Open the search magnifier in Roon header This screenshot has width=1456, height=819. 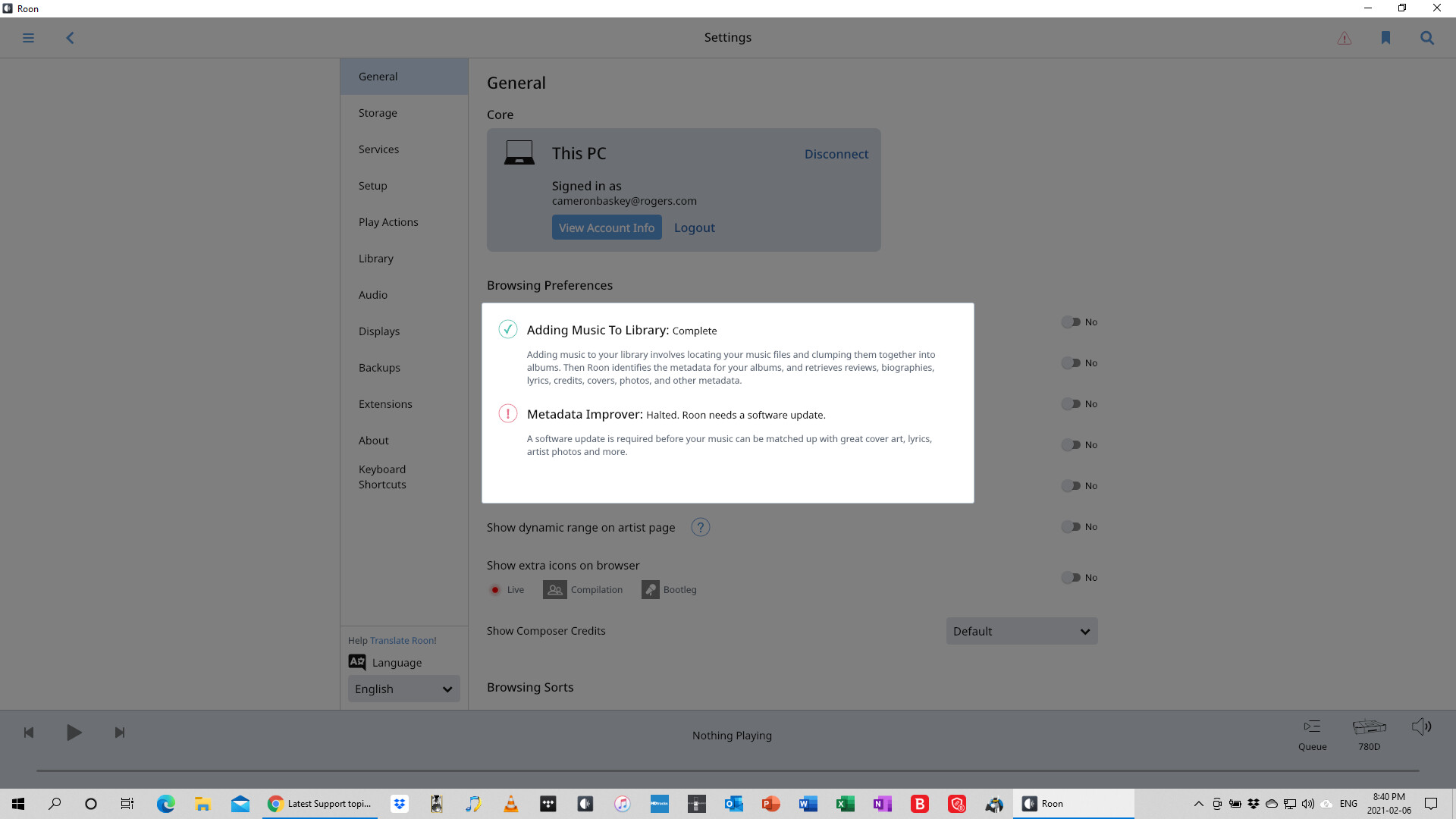[x=1427, y=38]
